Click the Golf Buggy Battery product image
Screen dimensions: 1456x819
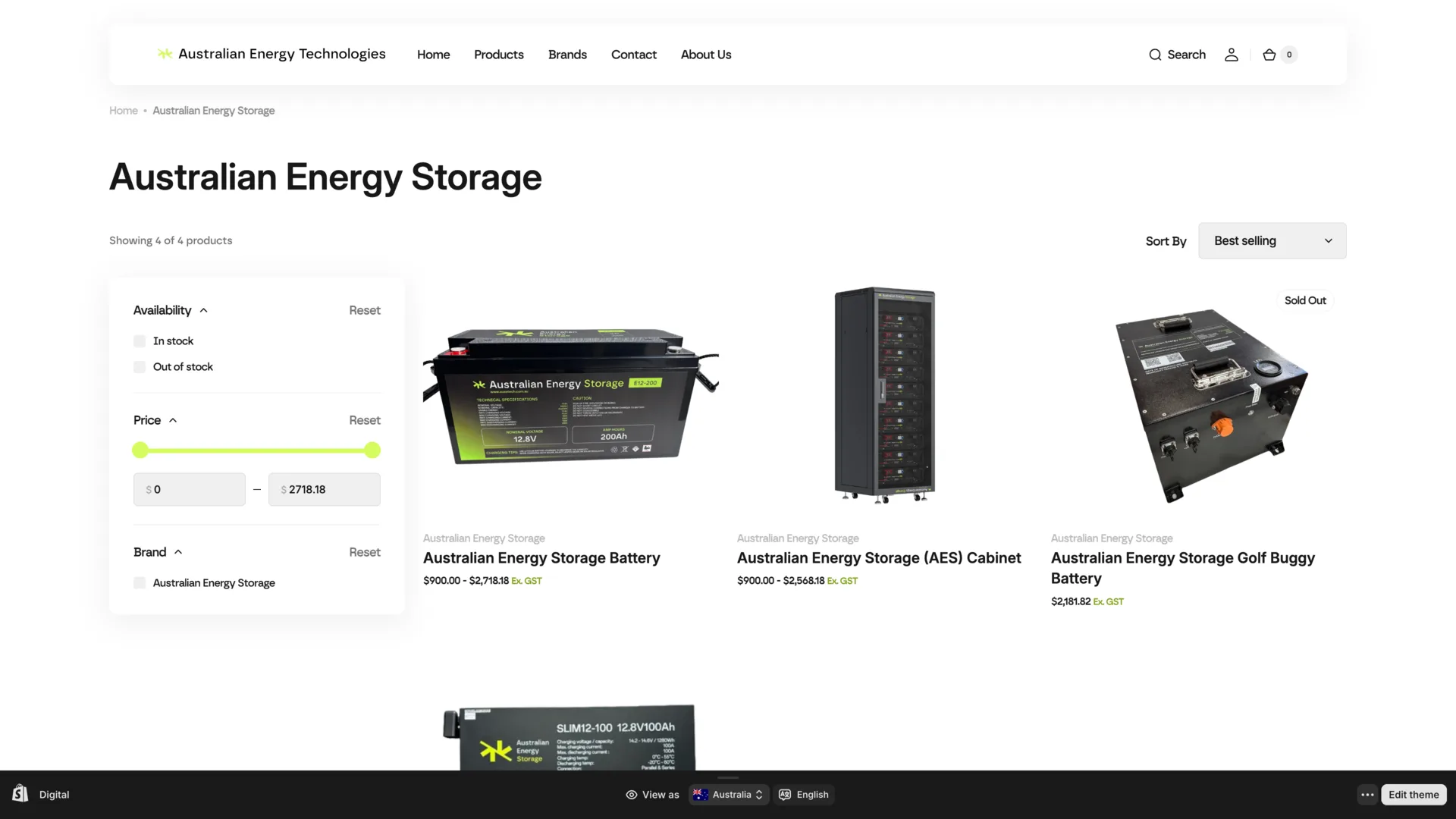click(x=1211, y=404)
